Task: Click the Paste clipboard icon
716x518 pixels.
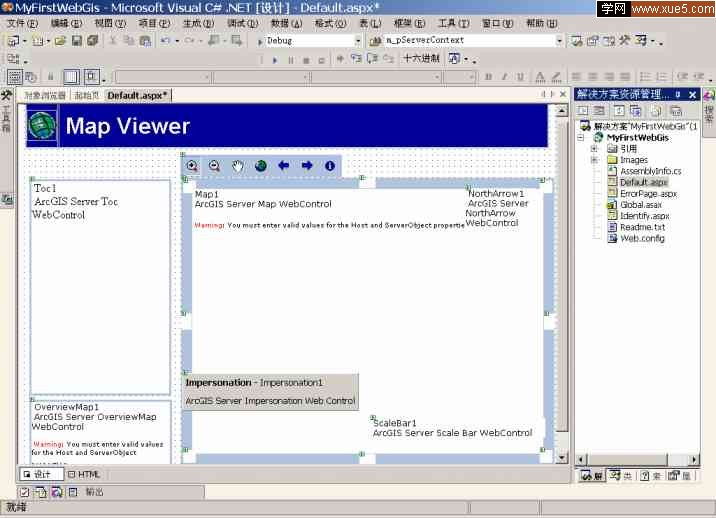Action: coord(145,41)
